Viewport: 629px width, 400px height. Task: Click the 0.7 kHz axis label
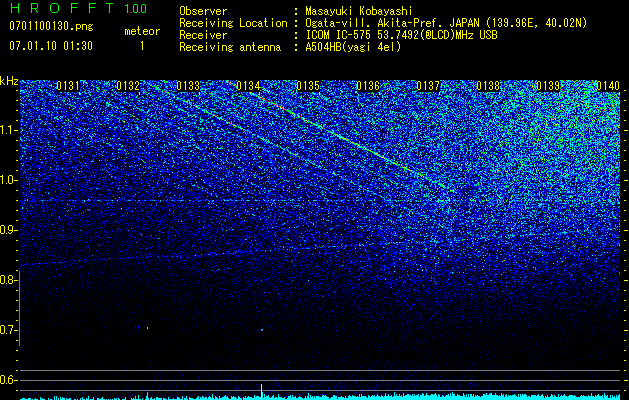(x=8, y=330)
